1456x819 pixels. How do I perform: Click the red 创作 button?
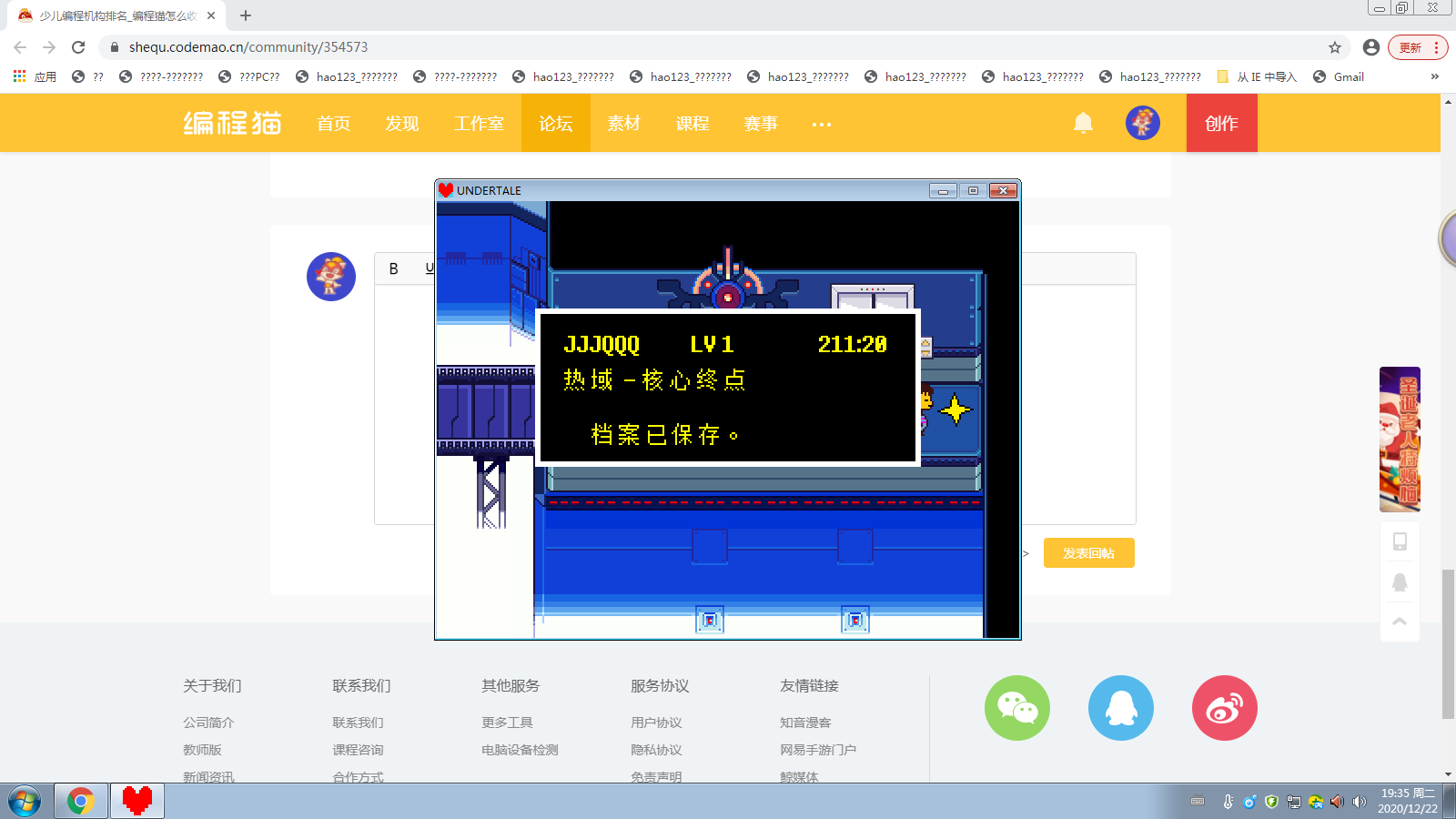(1222, 123)
